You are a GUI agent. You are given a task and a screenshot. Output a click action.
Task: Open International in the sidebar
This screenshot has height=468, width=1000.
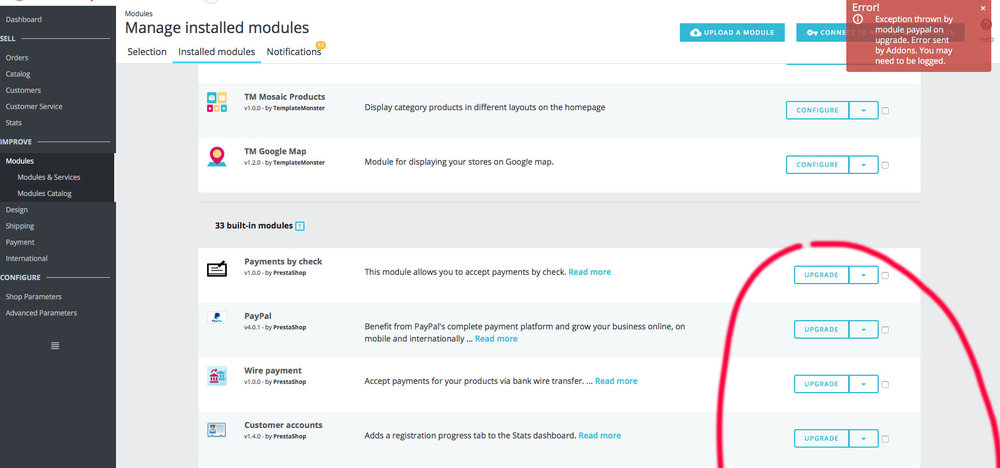tap(26, 258)
